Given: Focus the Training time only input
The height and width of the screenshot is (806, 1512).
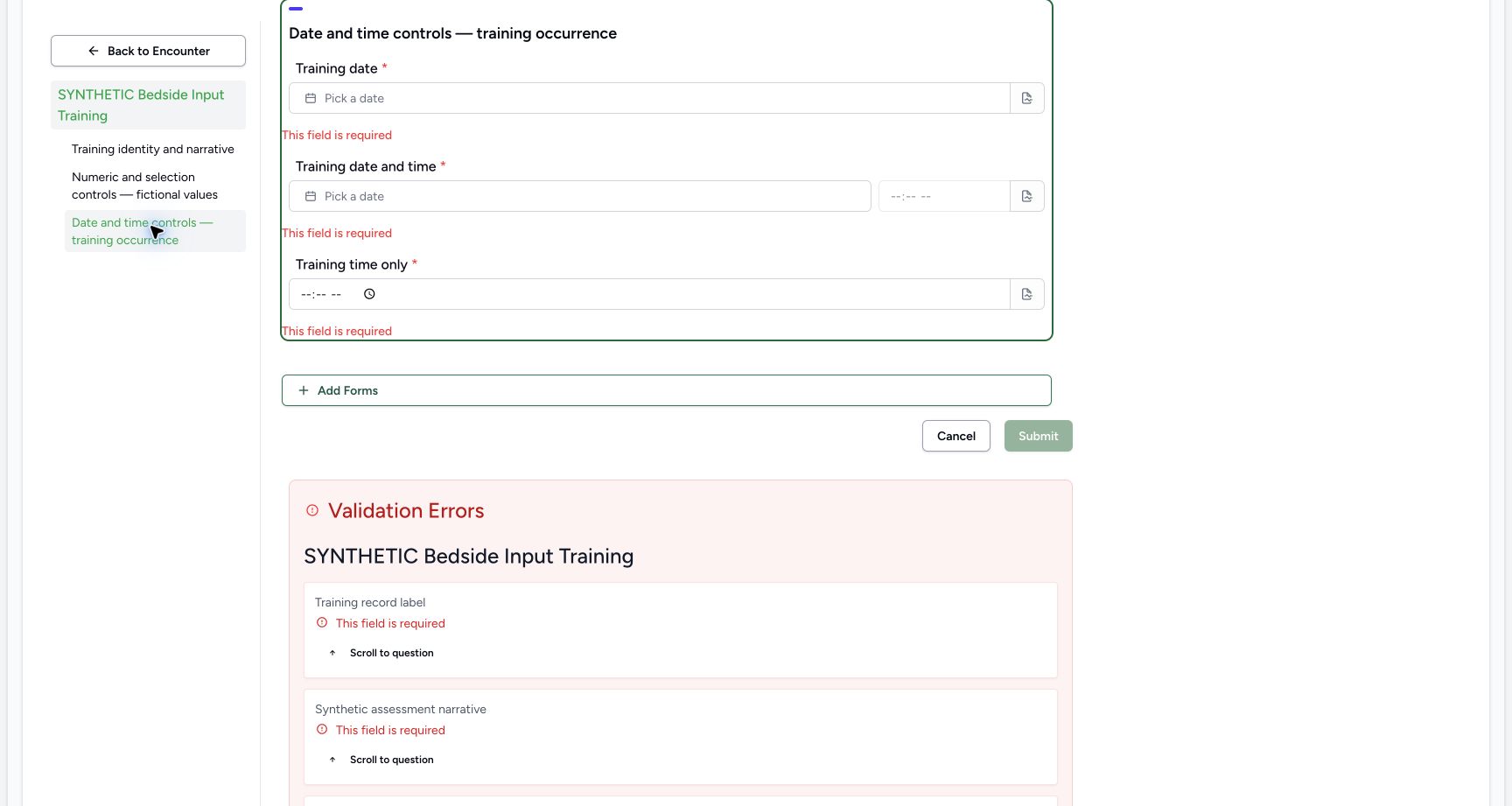Looking at the screenshot, I should pos(649,294).
